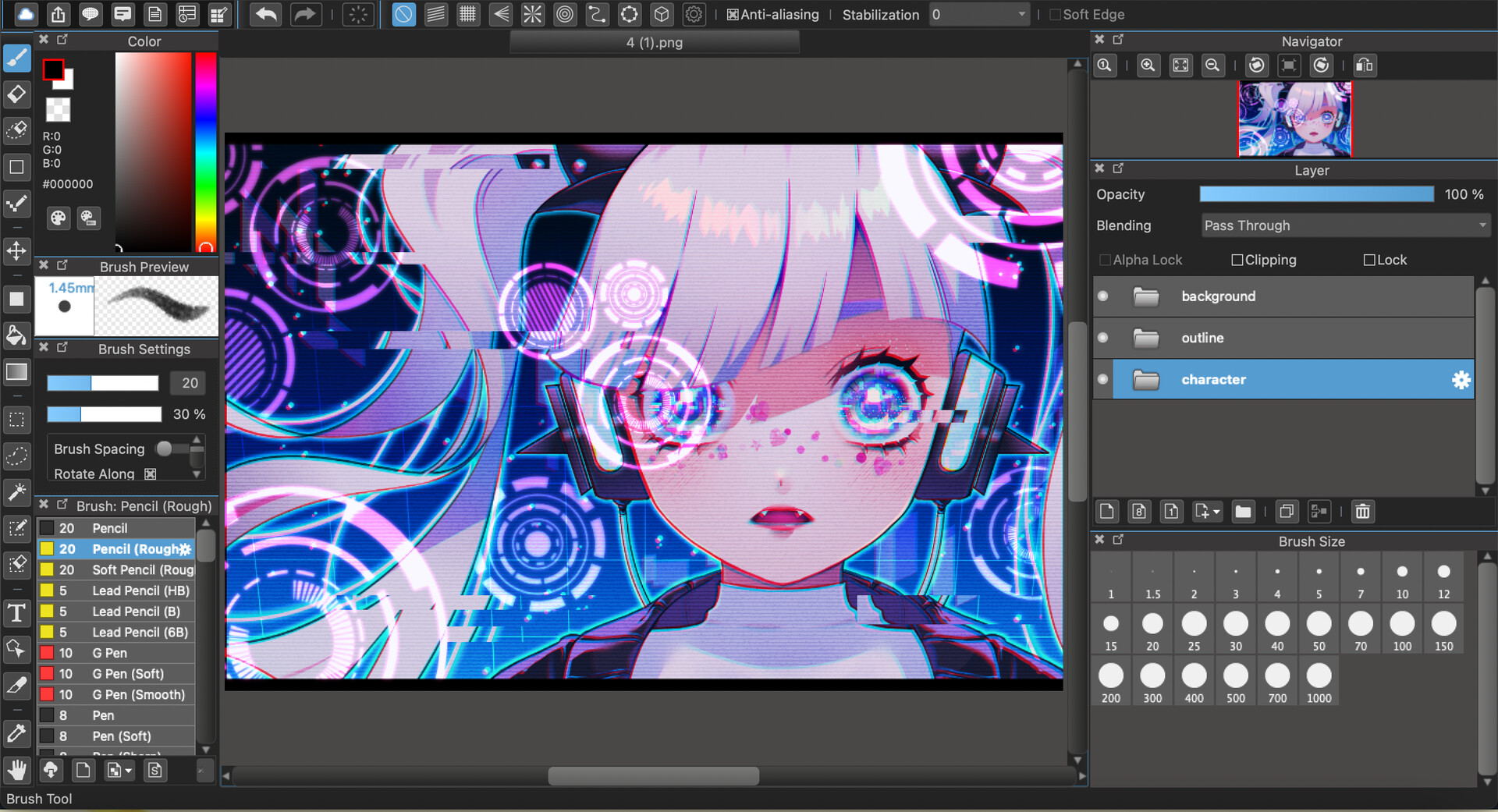Delete layer using the trash button
The width and height of the screenshot is (1498, 812).
1362,512
